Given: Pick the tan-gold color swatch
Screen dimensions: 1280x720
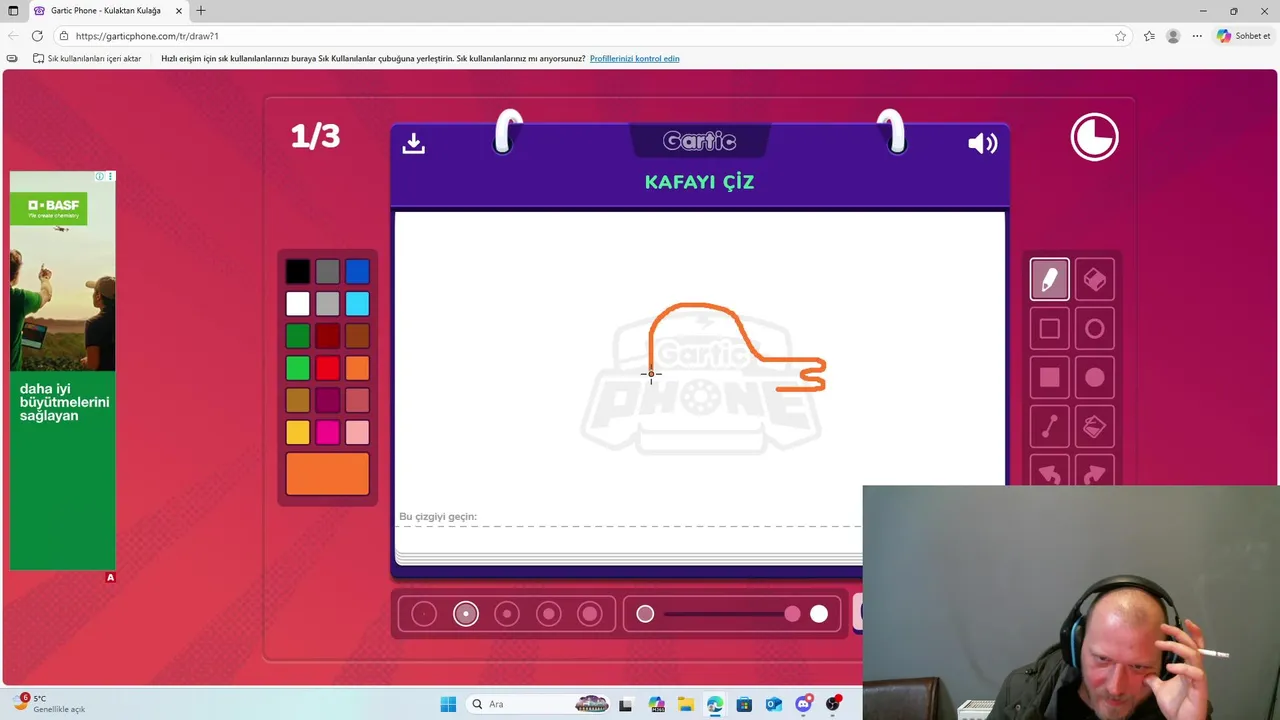Looking at the screenshot, I should [298, 400].
